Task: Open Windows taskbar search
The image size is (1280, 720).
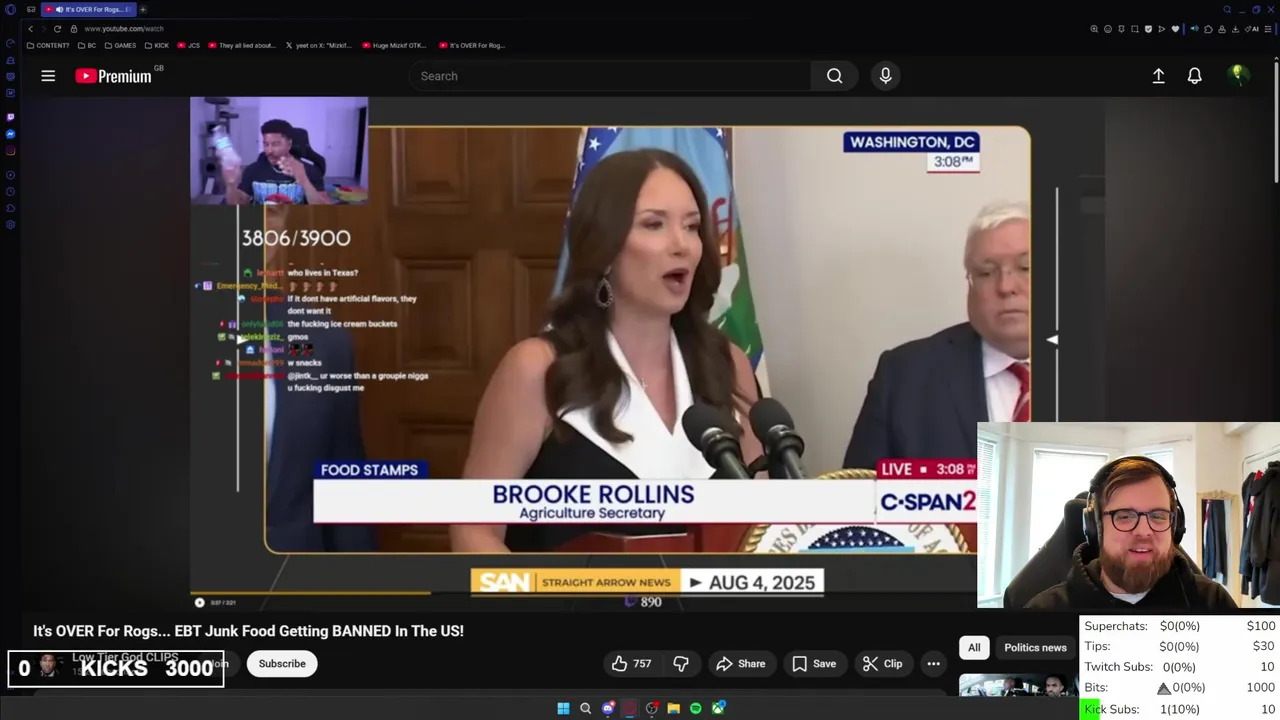Action: tap(586, 709)
